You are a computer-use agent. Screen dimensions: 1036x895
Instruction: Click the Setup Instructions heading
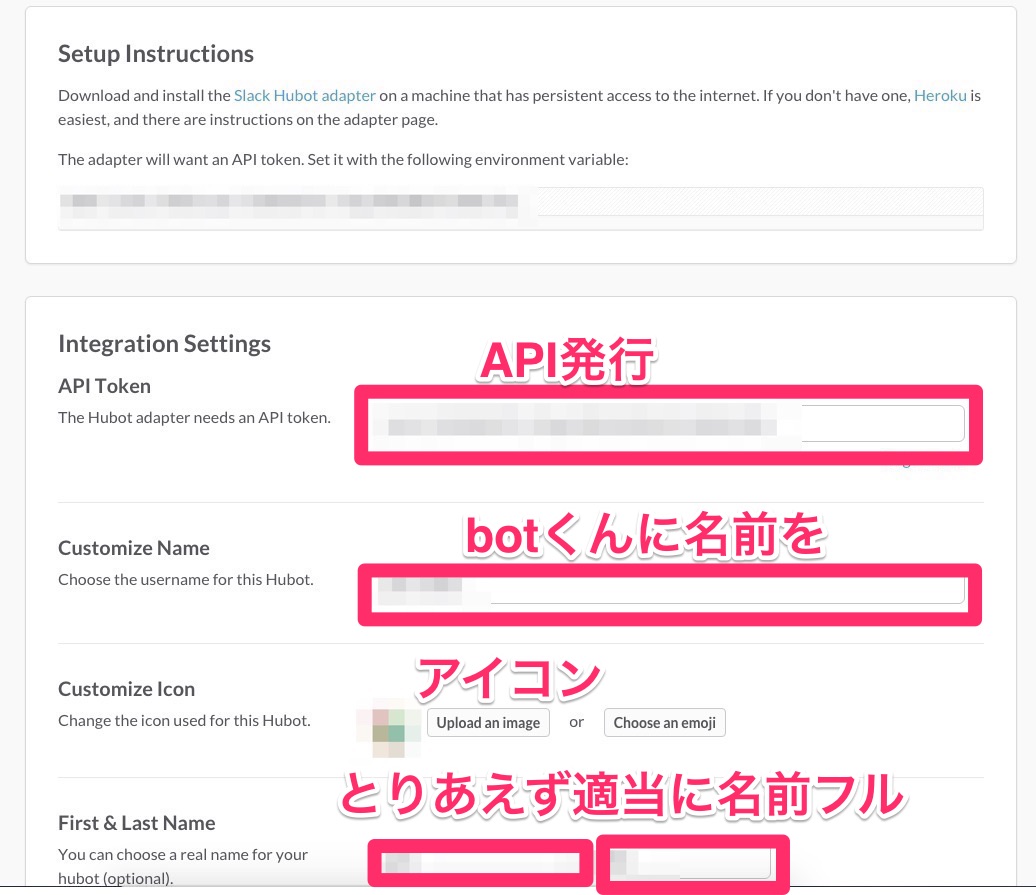156,54
